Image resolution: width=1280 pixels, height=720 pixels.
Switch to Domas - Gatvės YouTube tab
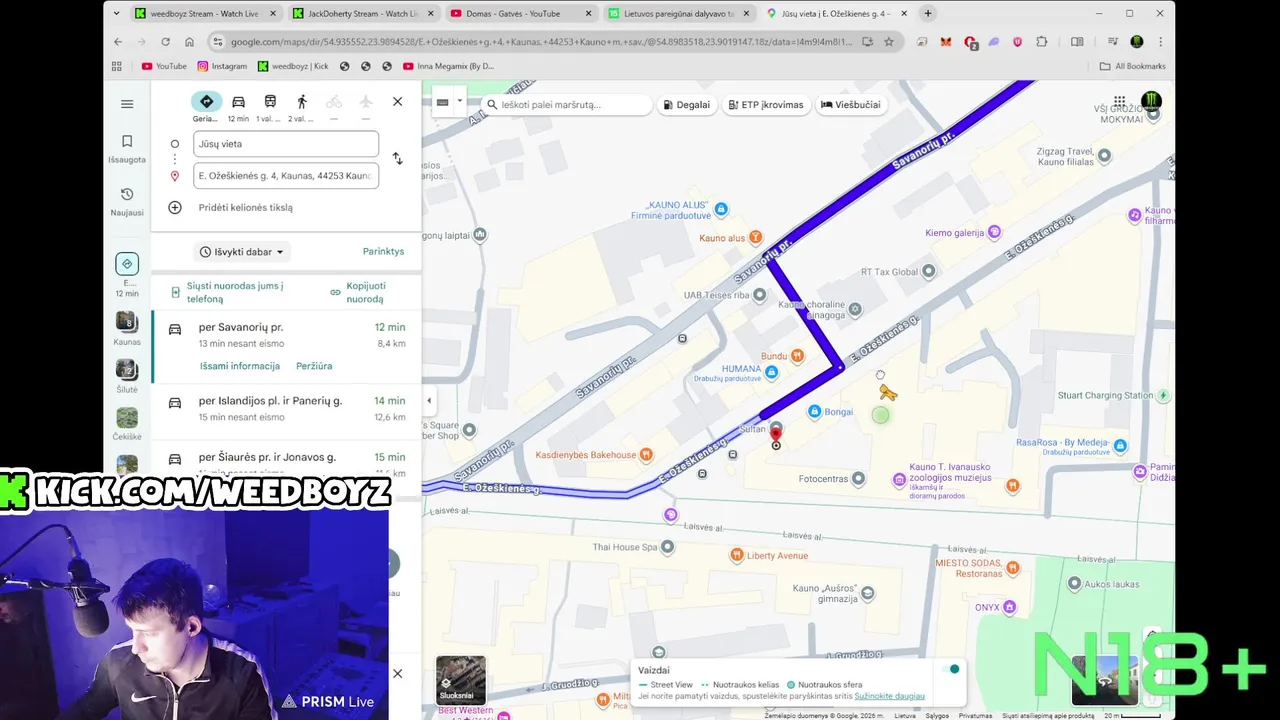(521, 13)
